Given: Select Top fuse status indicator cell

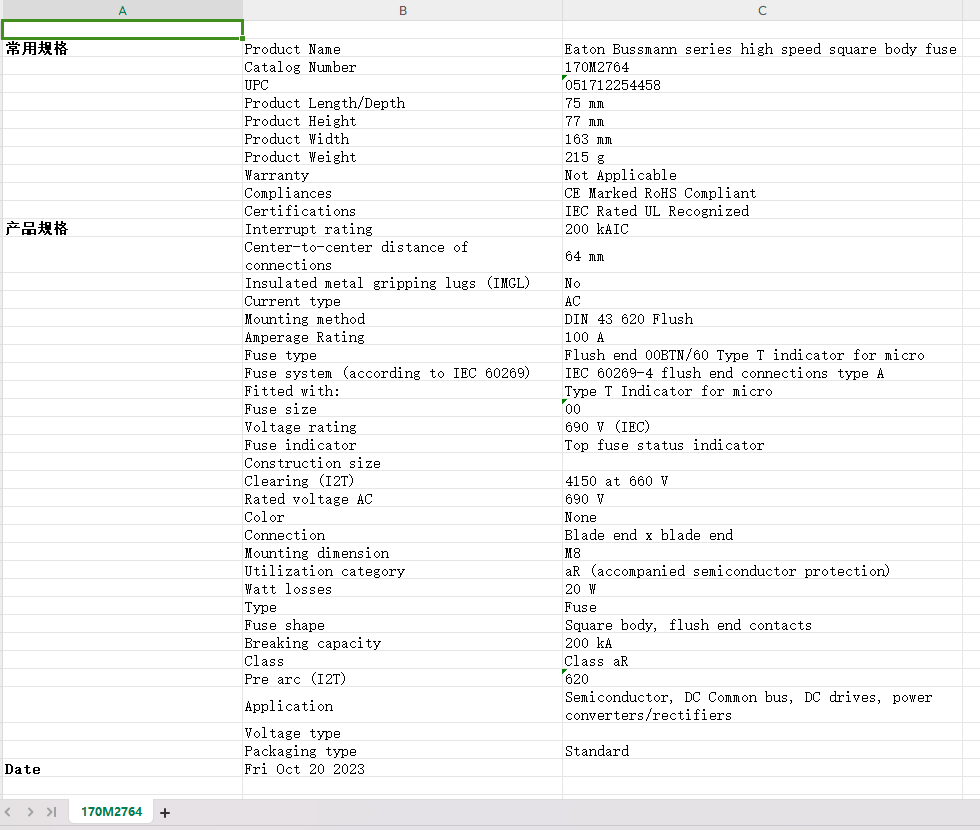Looking at the screenshot, I should [x=762, y=445].
